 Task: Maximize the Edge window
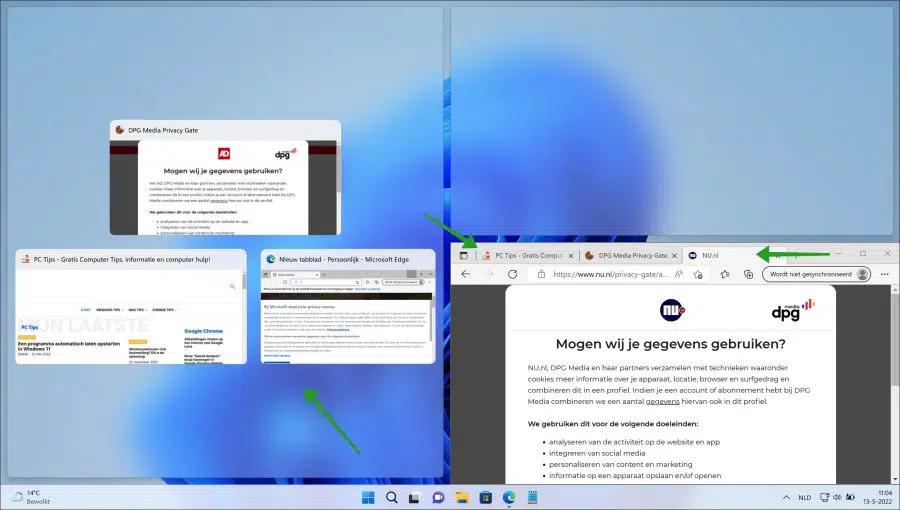(x=863, y=253)
